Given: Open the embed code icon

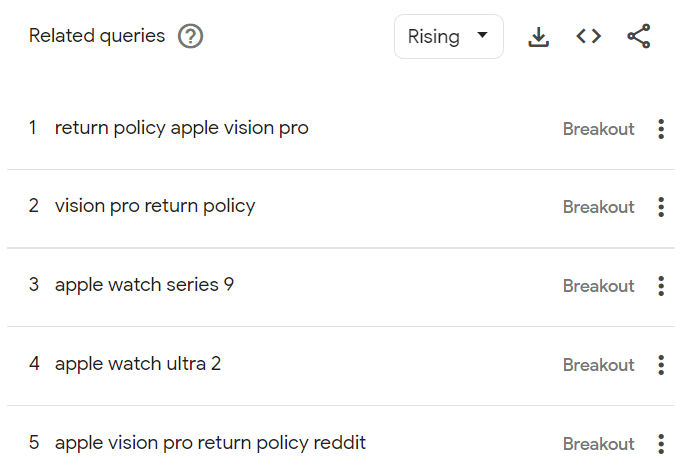Looking at the screenshot, I should pyautogui.click(x=588, y=36).
